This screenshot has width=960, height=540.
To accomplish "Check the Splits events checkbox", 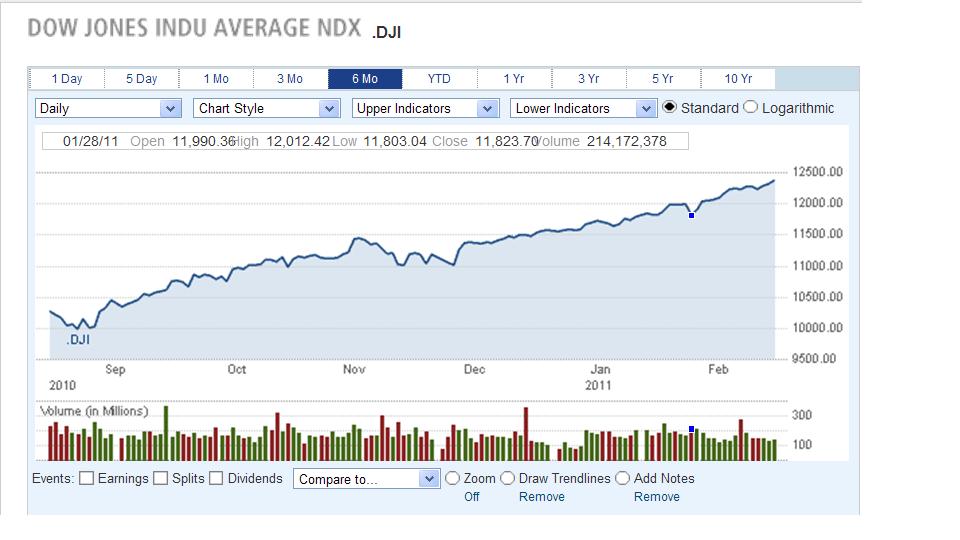I will (161, 478).
